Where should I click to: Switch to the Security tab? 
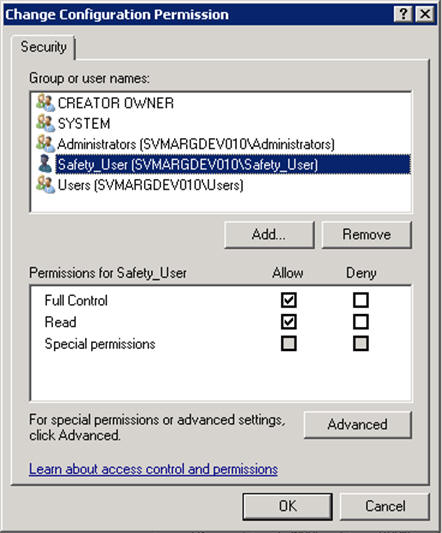click(44, 47)
